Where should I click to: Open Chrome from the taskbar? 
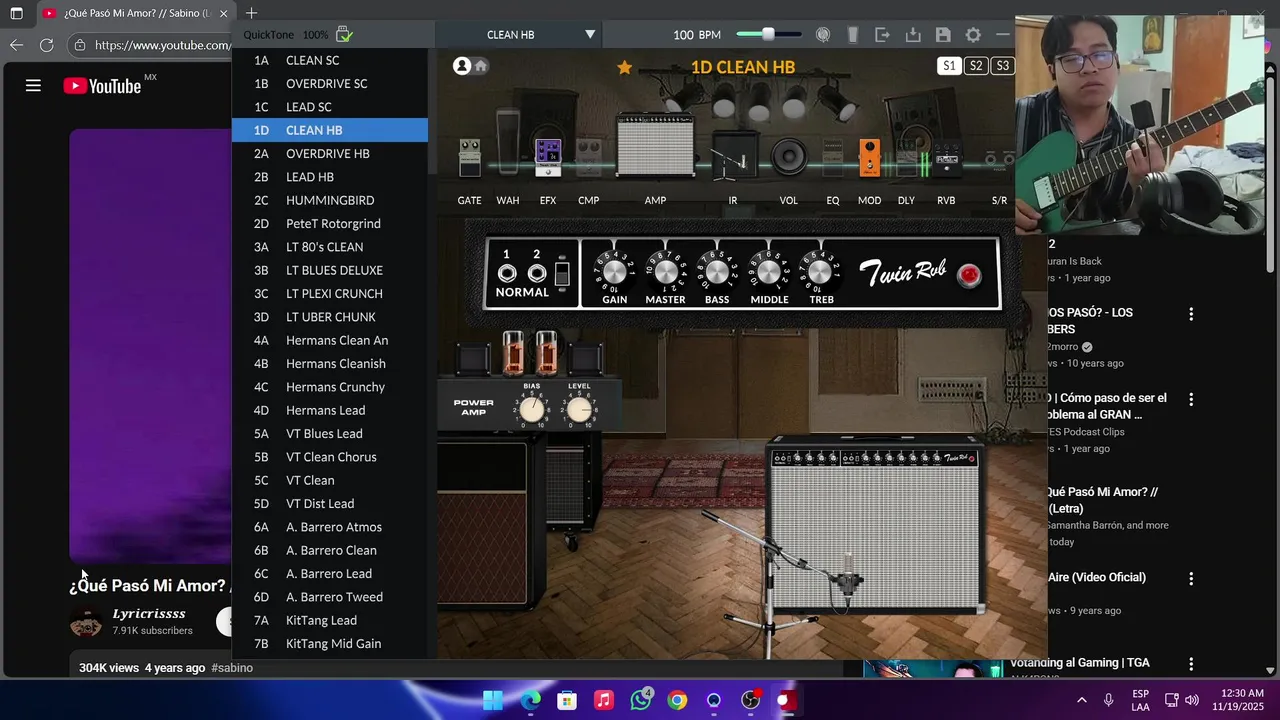click(x=678, y=700)
